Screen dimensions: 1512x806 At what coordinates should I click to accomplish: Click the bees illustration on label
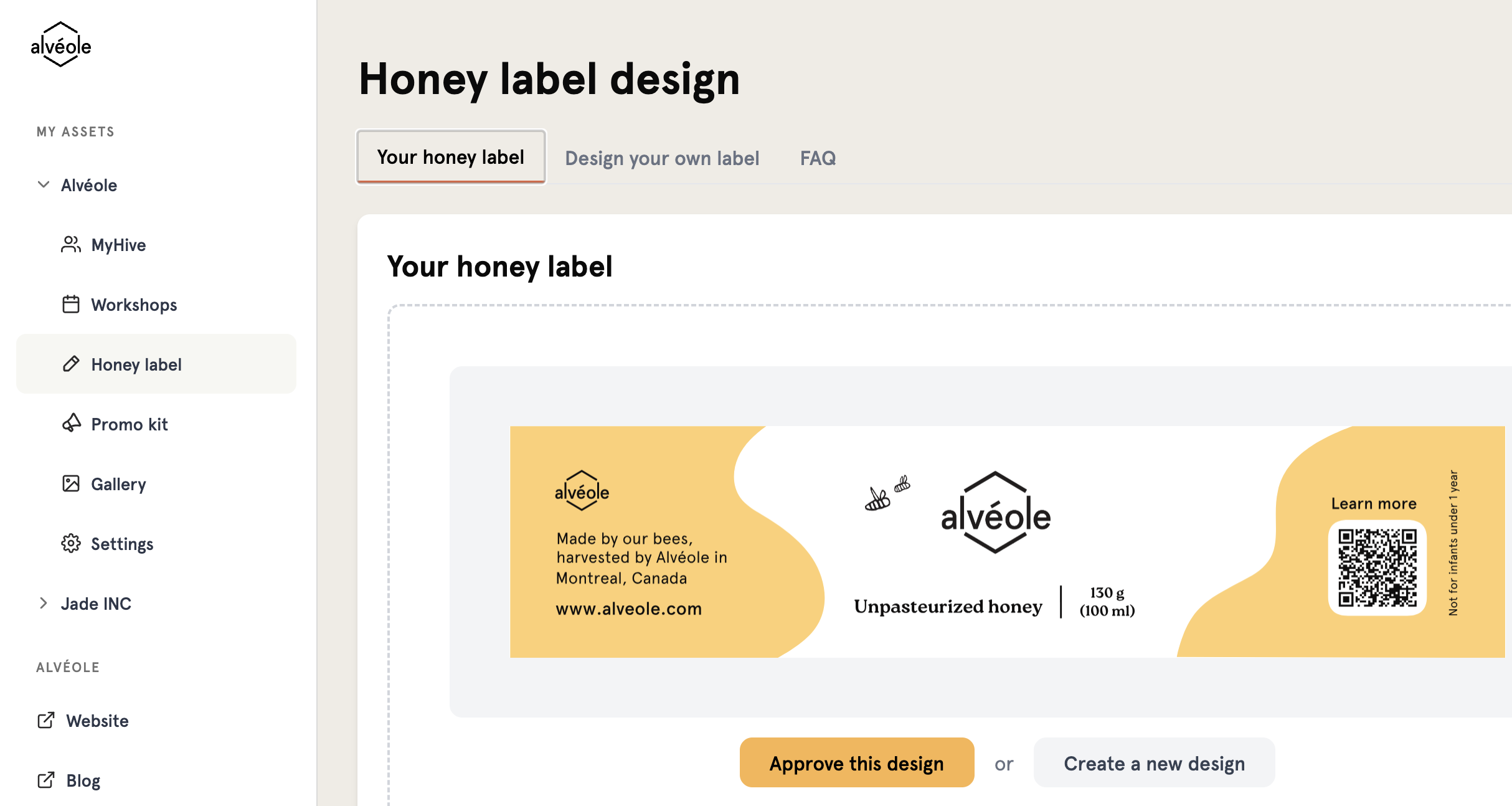click(x=887, y=492)
